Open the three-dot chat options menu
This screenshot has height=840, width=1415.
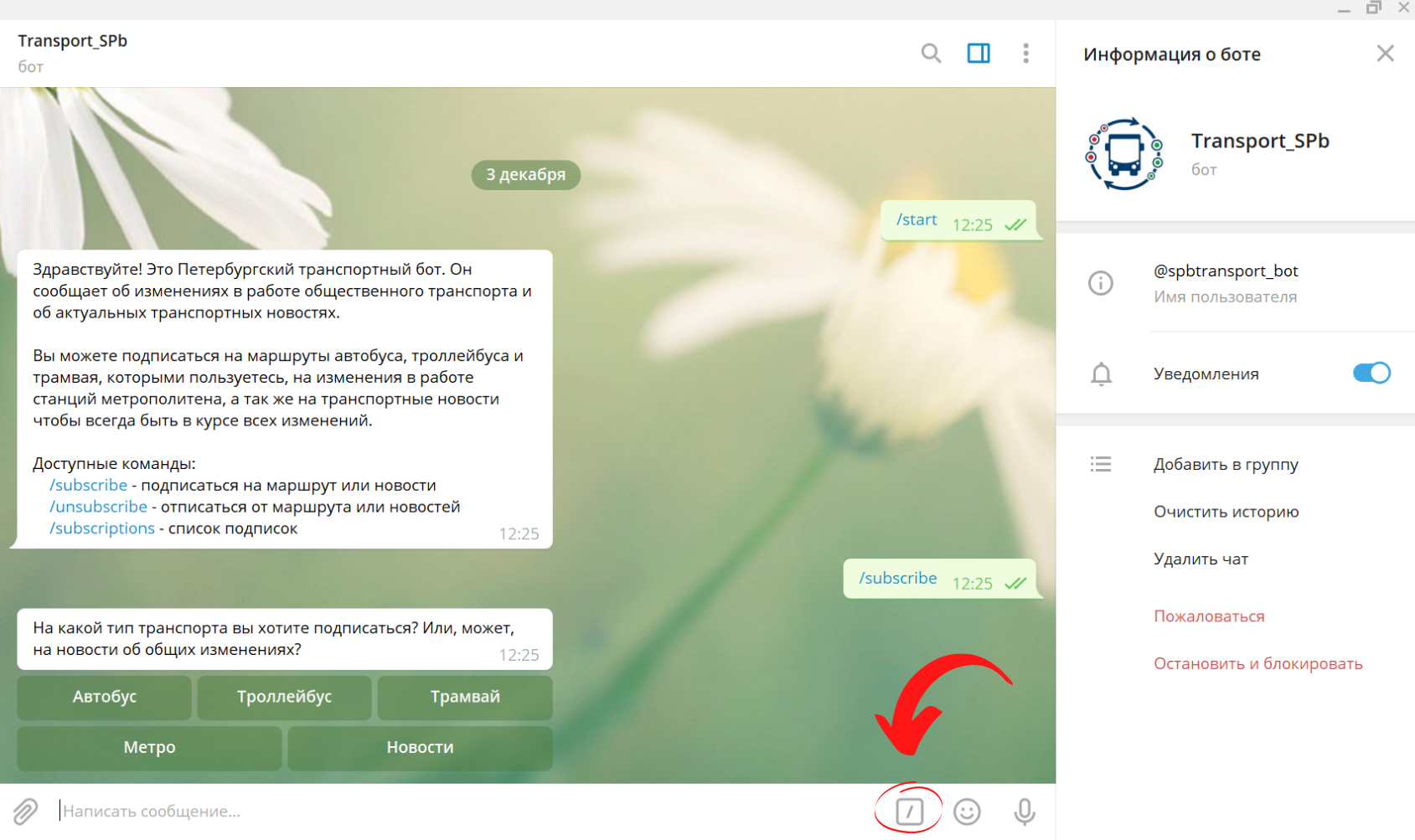click(1025, 54)
